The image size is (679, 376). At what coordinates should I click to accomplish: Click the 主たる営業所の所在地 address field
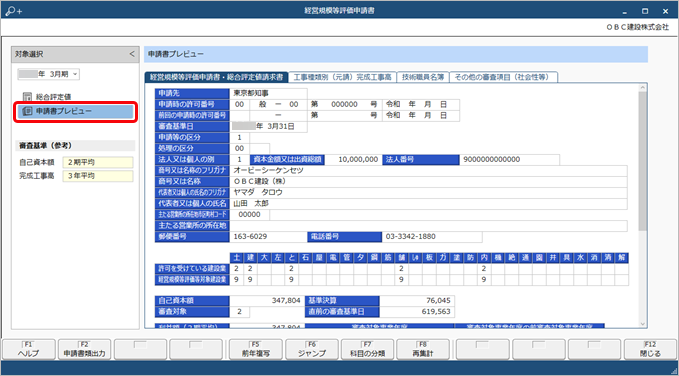[429, 226]
